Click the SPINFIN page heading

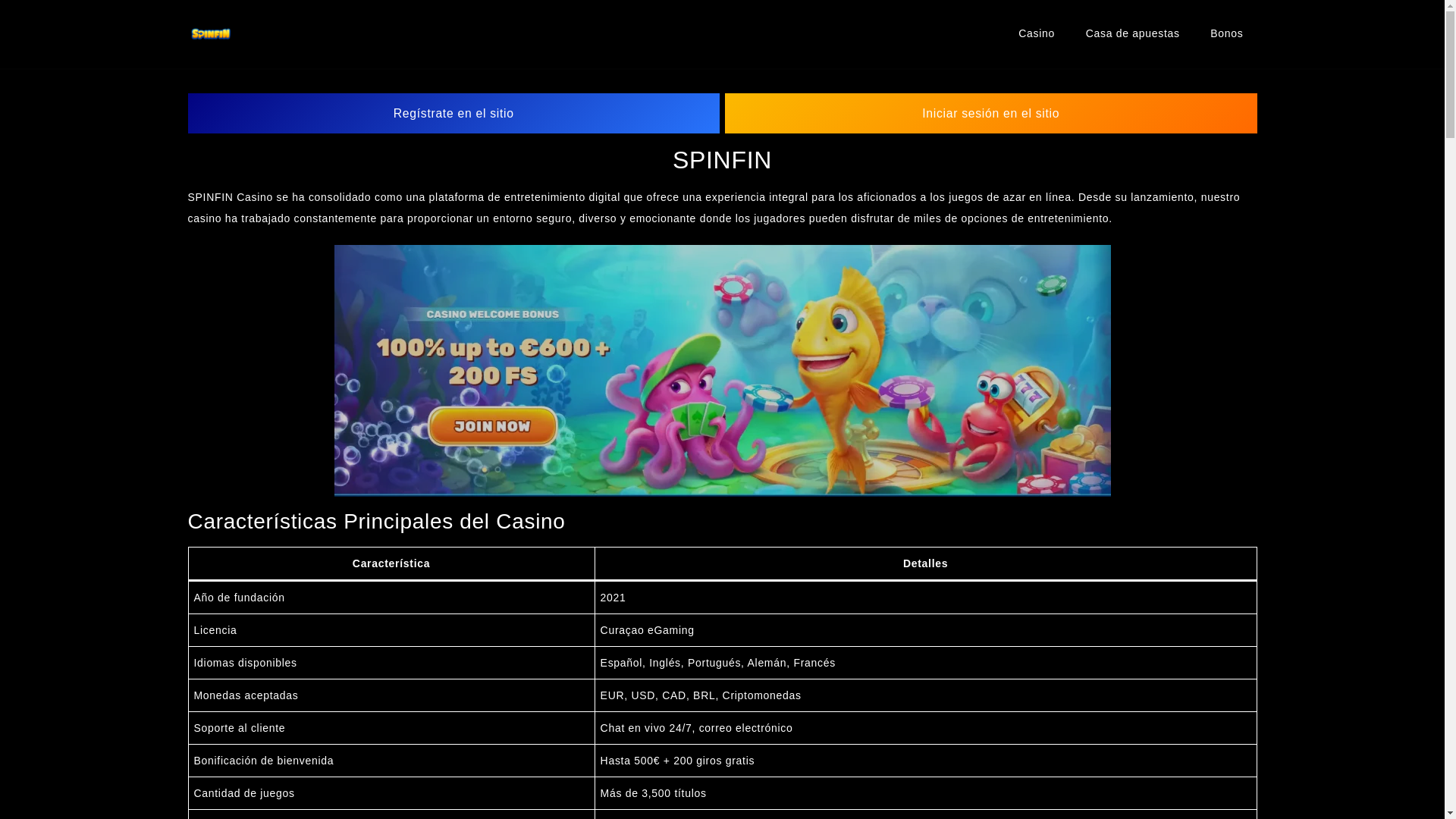722,160
